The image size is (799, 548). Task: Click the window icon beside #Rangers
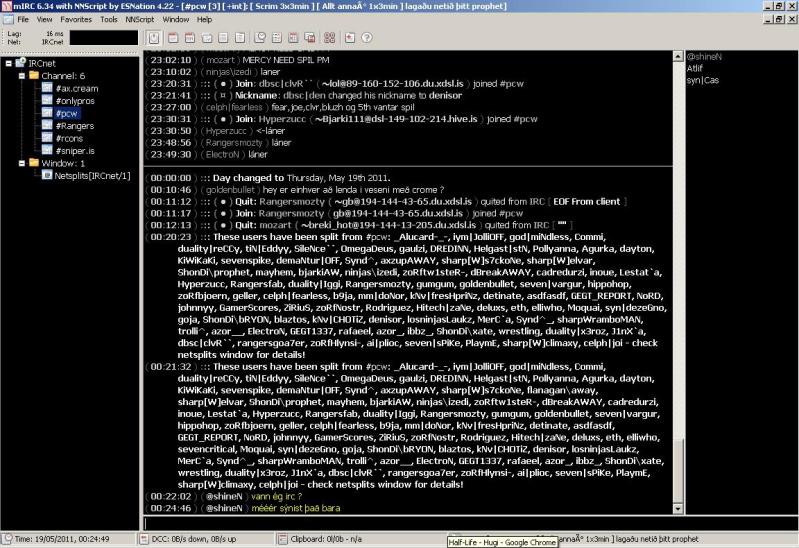[x=47, y=125]
